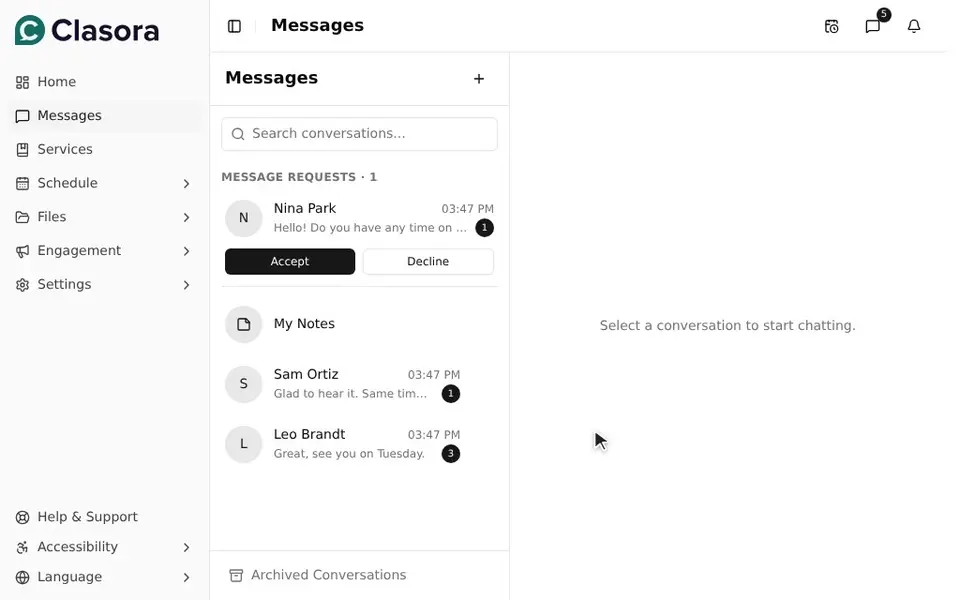Viewport: 960px width, 600px height.
Task: Decline Nina Park's message request
Action: click(428, 261)
